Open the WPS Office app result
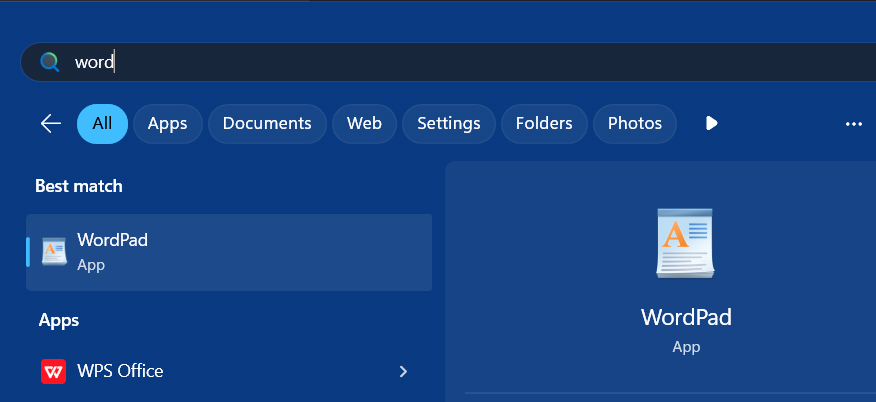 coord(229,371)
